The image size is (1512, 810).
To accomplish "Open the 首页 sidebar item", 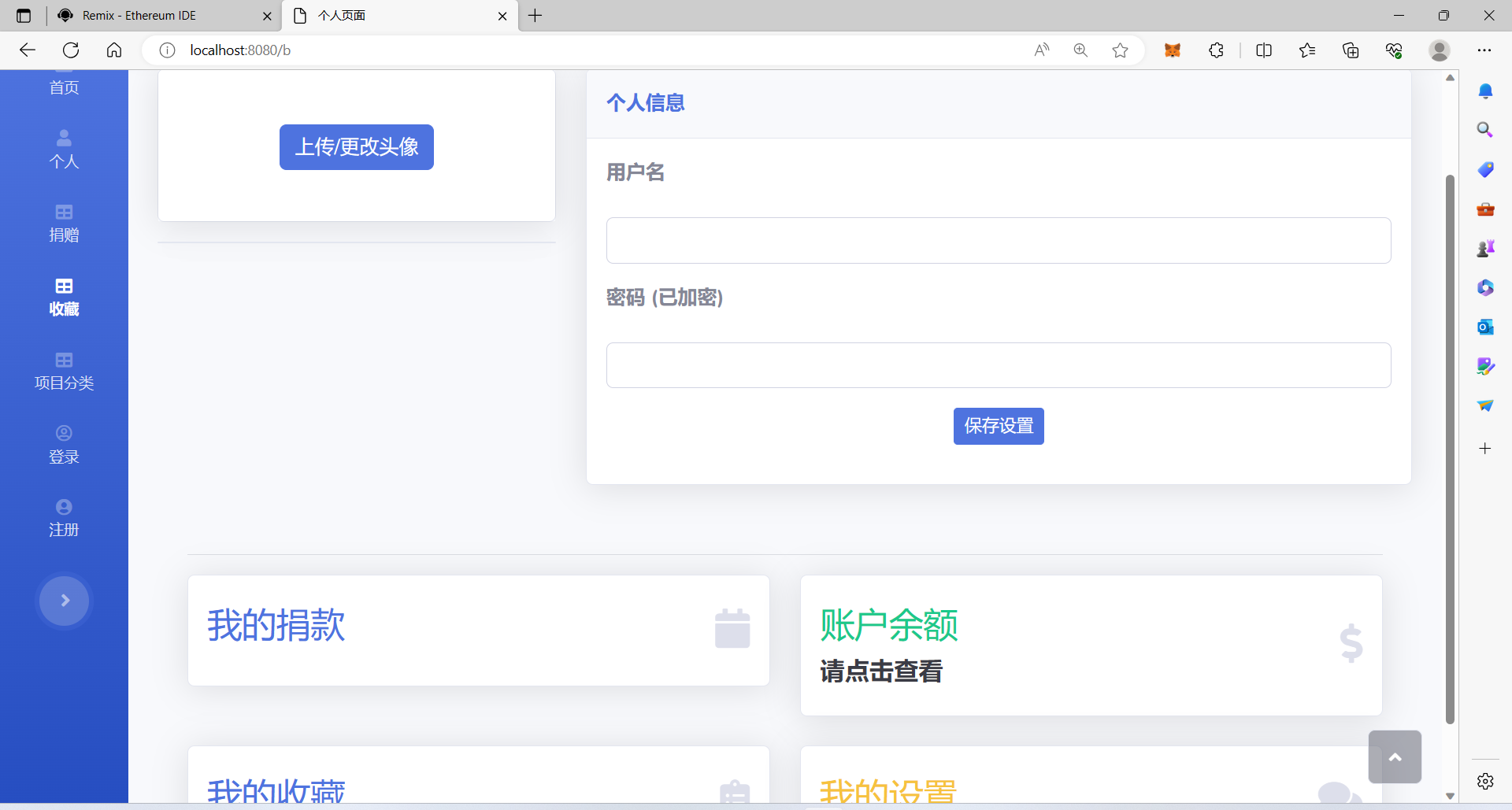I will (x=64, y=87).
